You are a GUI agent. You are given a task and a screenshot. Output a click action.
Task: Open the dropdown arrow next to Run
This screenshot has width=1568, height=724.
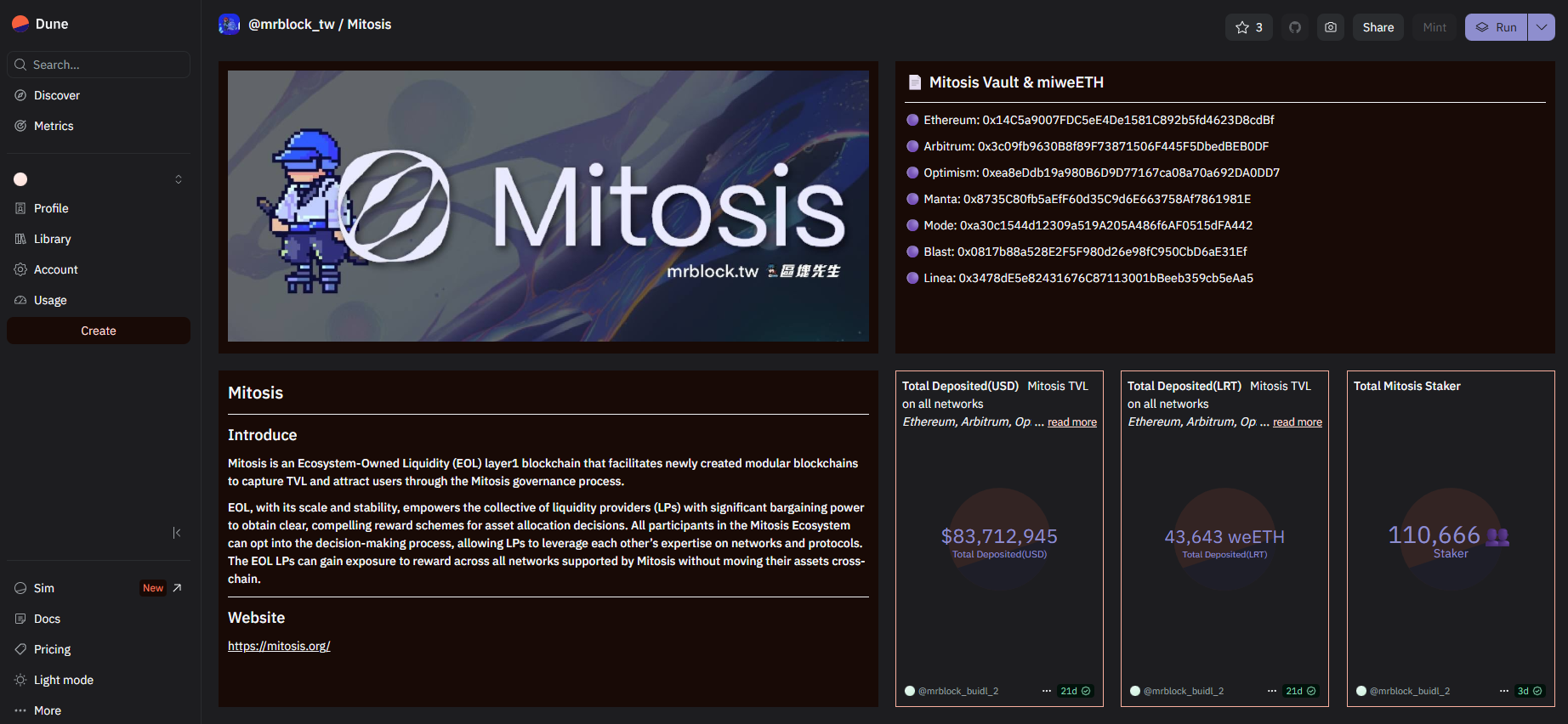coord(1542,27)
